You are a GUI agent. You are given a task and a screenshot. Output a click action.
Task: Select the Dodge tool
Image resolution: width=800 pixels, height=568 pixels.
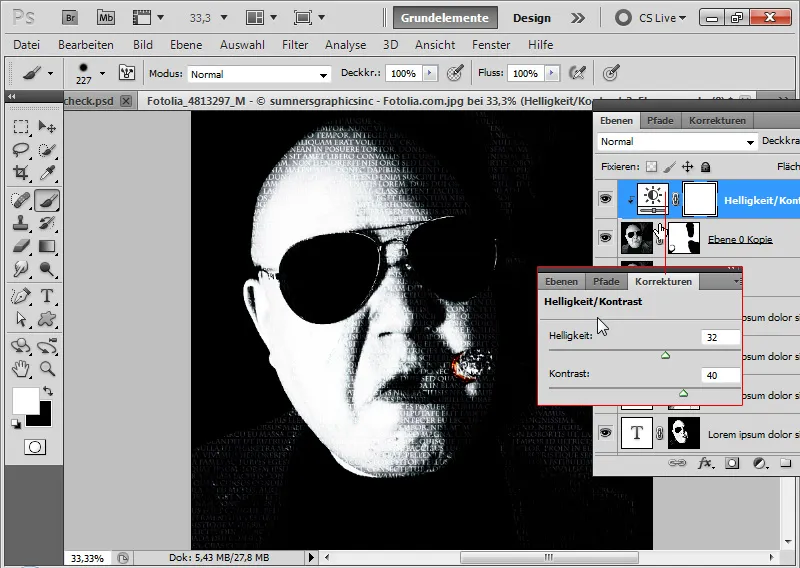(47, 269)
